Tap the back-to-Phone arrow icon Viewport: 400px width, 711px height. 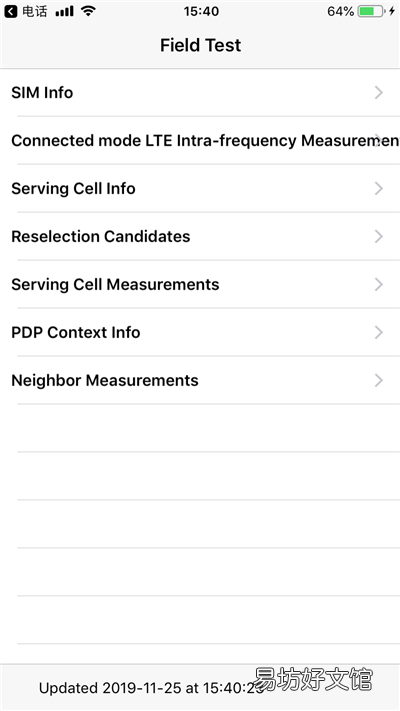[11, 11]
